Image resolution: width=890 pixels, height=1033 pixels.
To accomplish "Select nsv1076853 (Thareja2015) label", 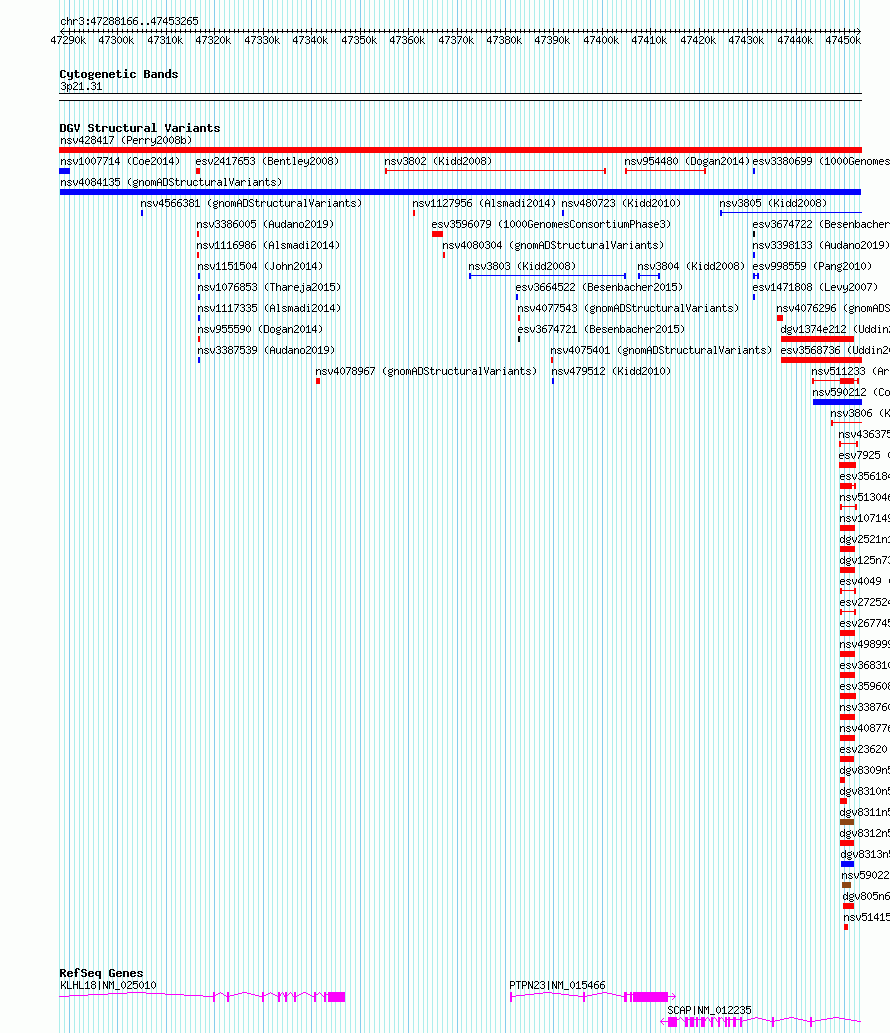I will coord(269,288).
